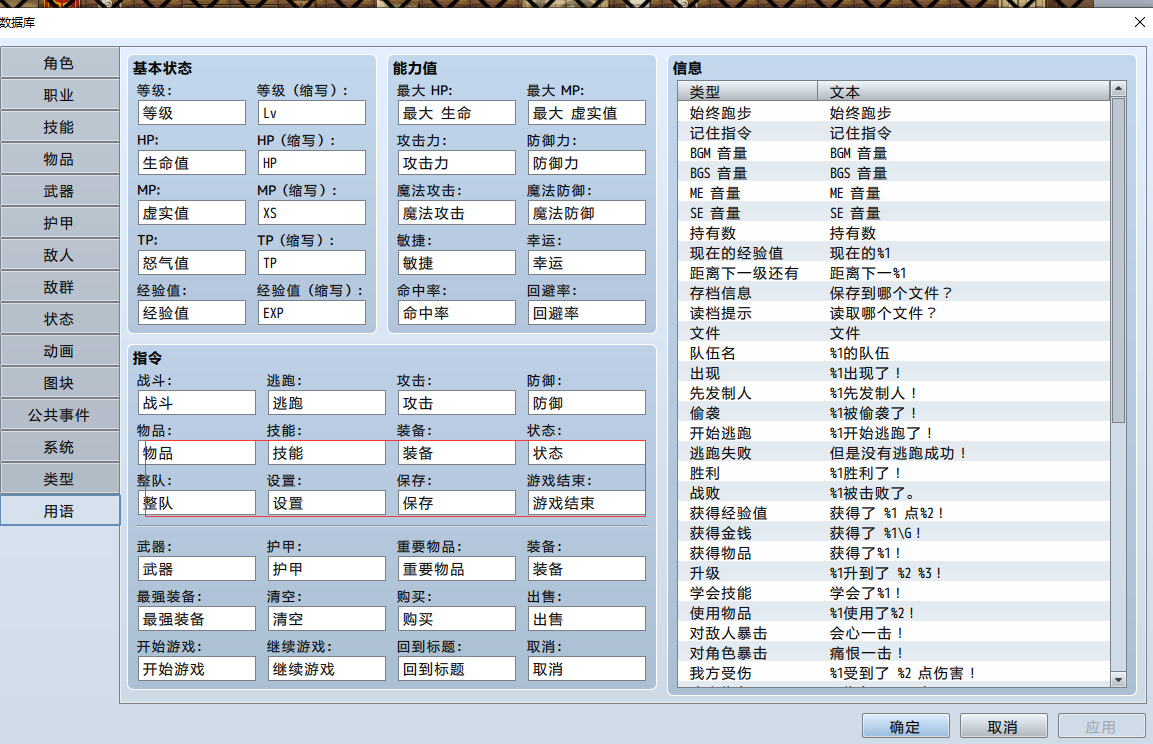
Task: Click the 幸运 parameter field
Action: click(x=587, y=262)
